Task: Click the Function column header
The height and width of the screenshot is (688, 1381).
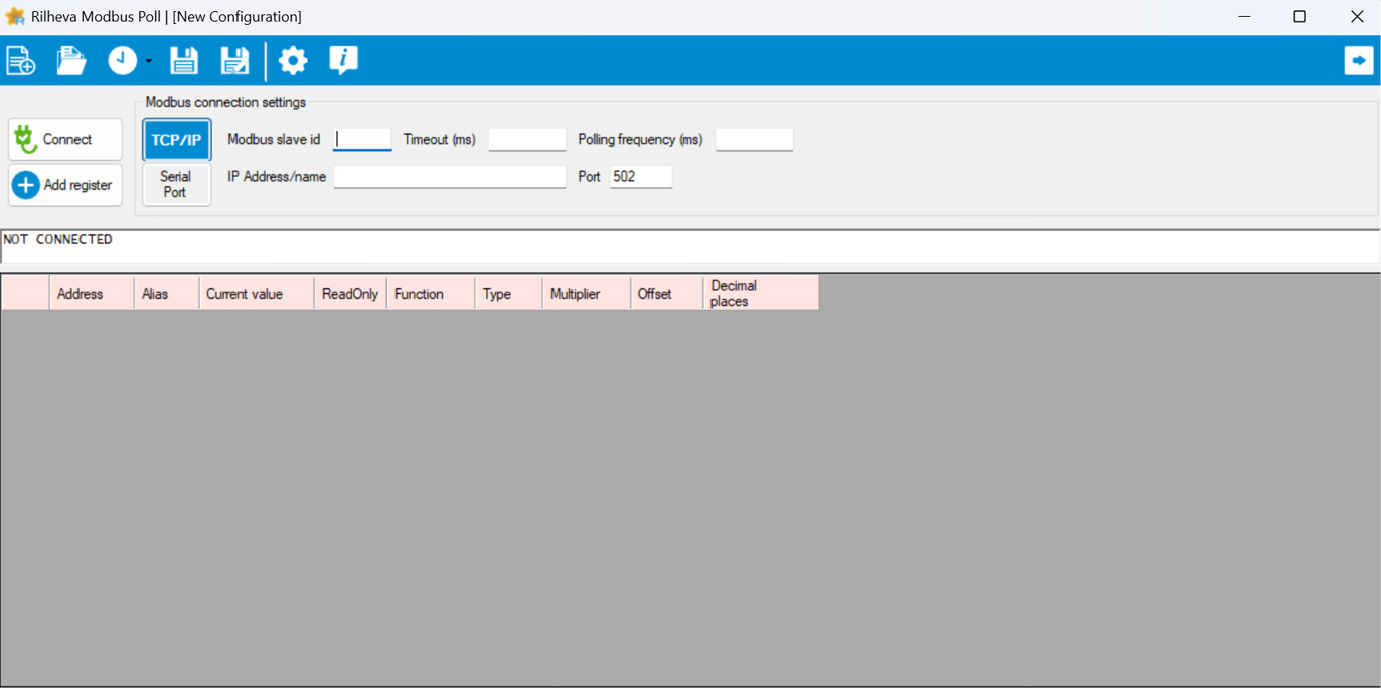Action: coord(430,294)
